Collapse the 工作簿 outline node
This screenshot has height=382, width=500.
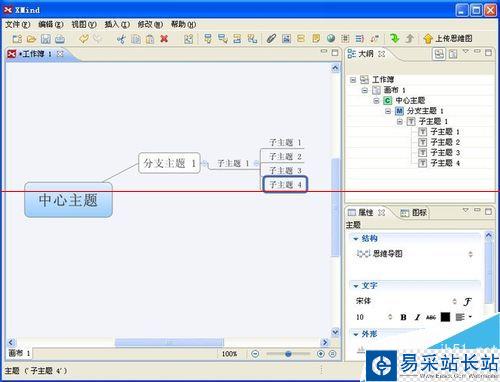pos(353,80)
